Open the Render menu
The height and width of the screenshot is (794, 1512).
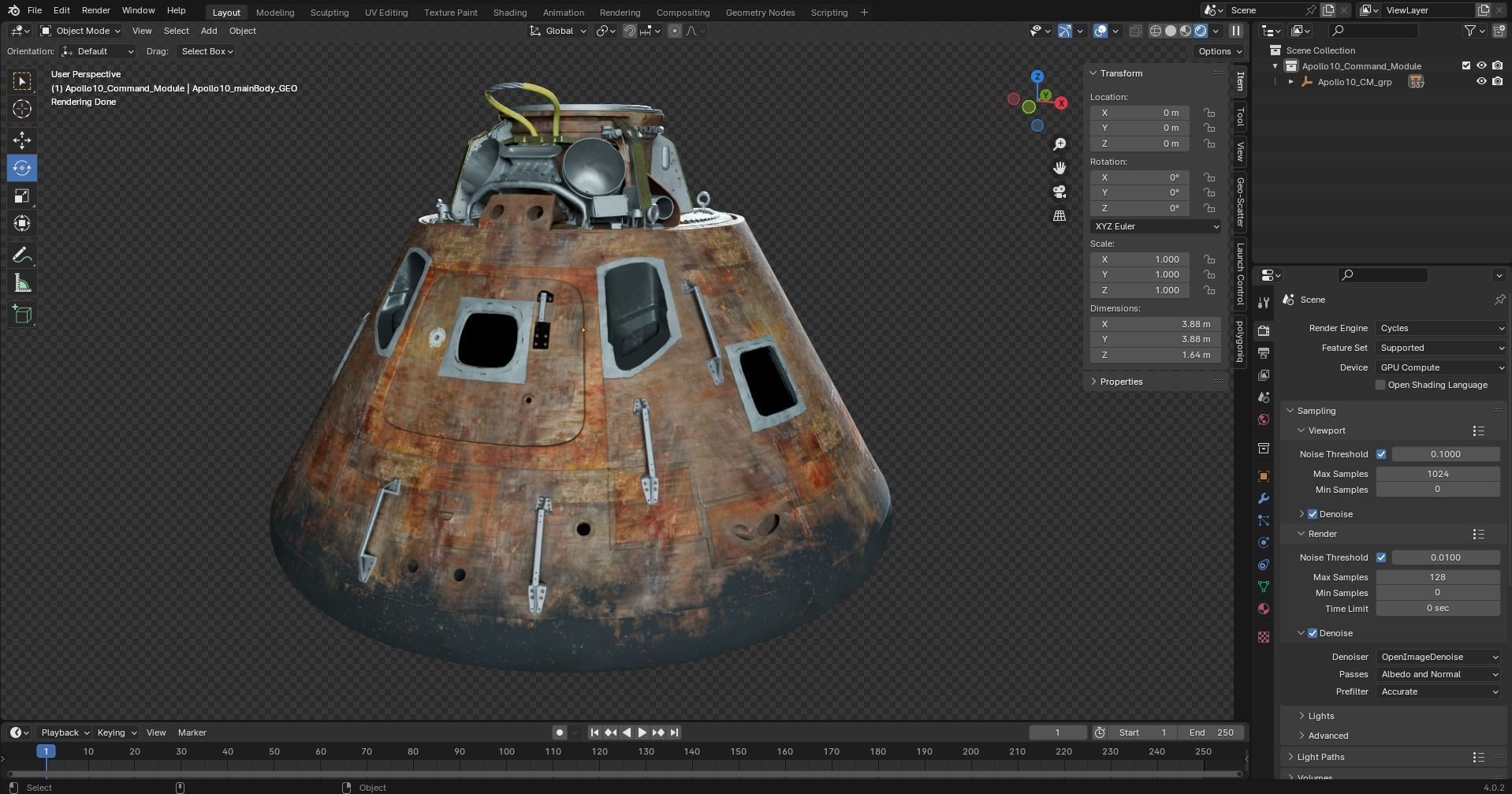95,10
